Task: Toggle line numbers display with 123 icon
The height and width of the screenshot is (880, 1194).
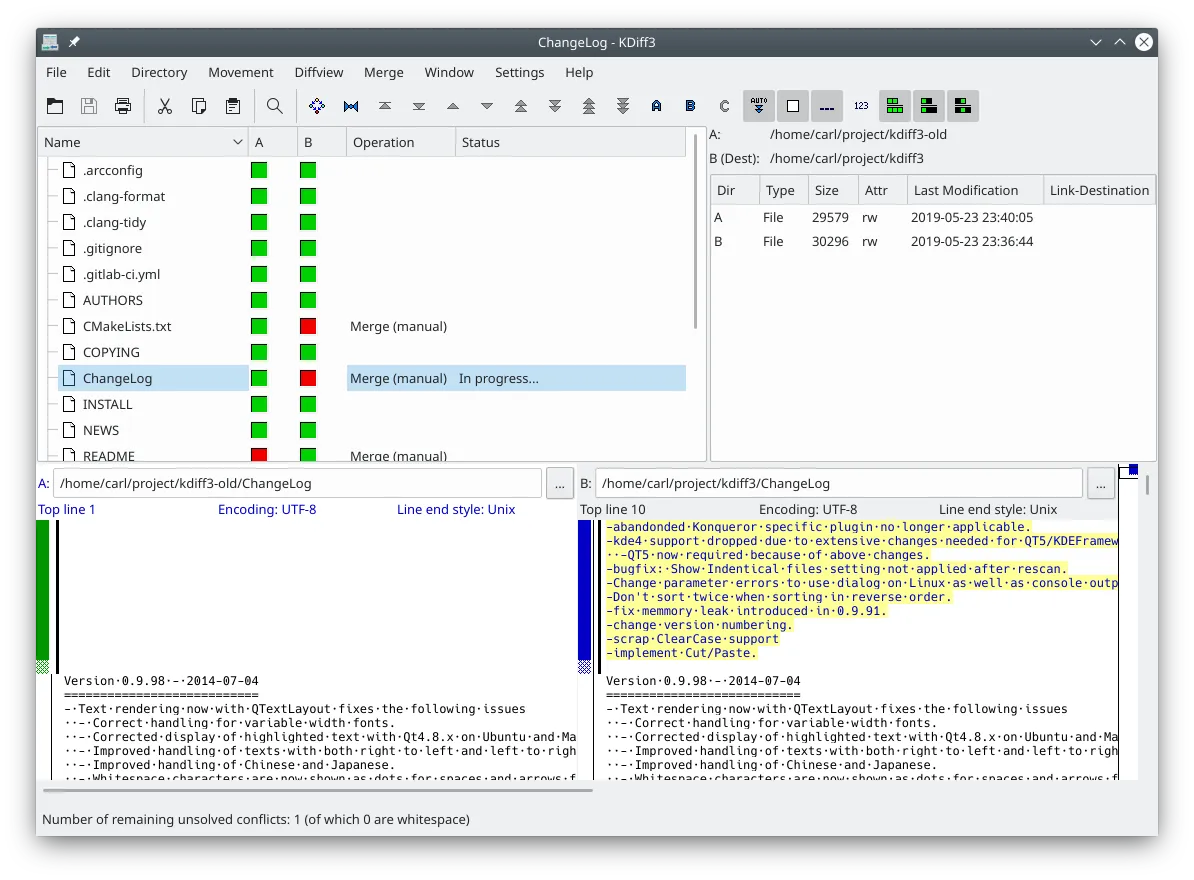Action: click(861, 105)
